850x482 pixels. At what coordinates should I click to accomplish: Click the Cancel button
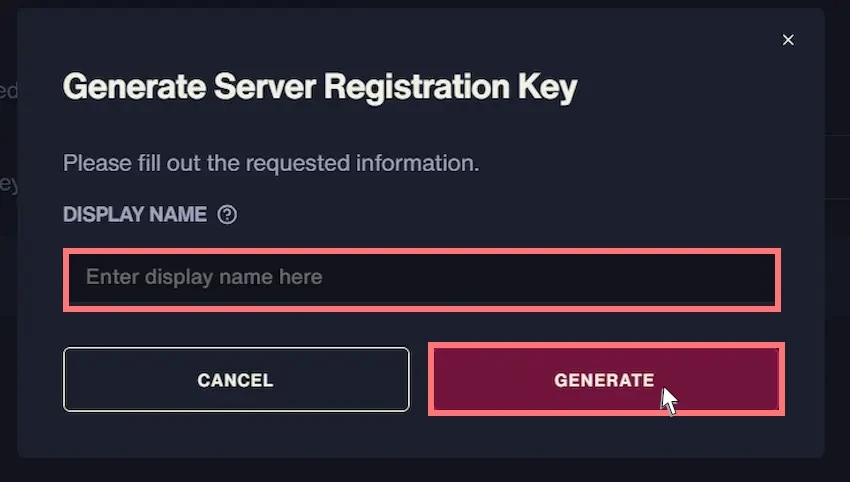click(236, 380)
